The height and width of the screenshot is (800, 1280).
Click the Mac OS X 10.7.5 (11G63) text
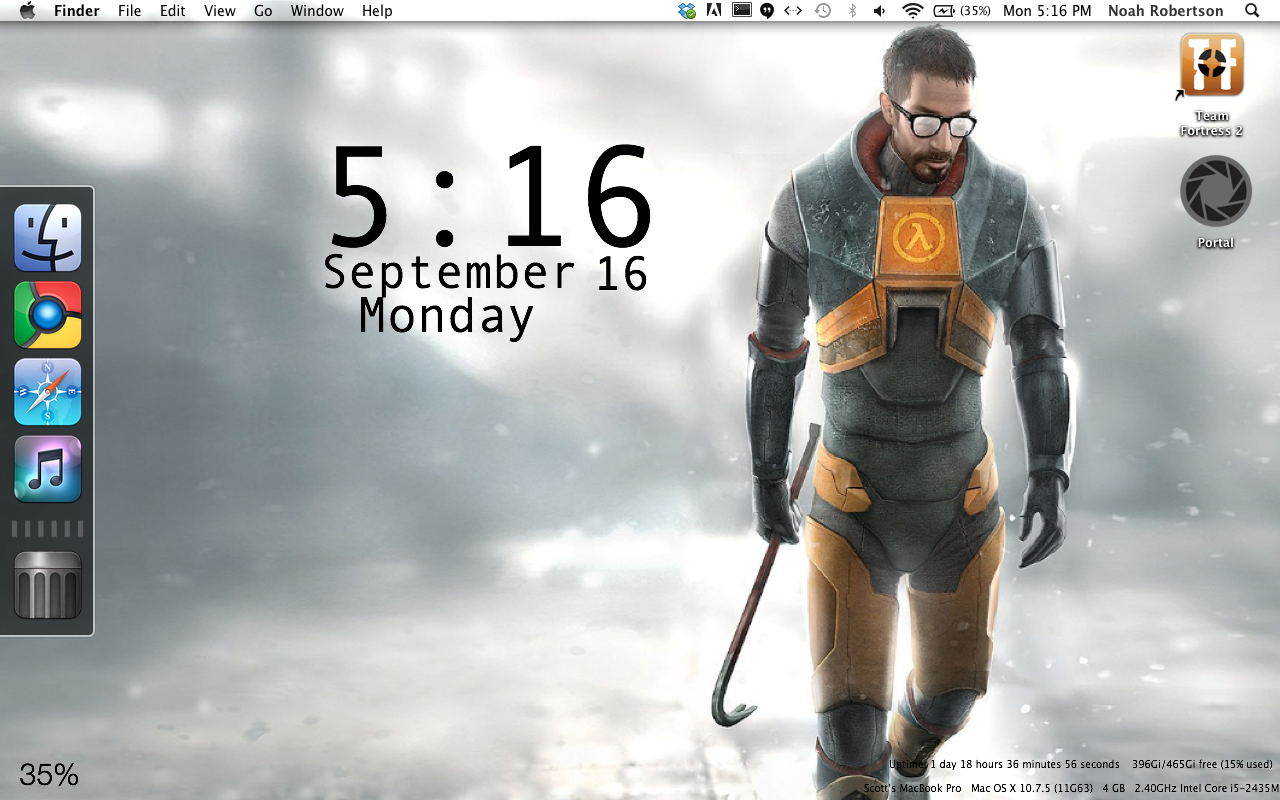pos(1031,789)
